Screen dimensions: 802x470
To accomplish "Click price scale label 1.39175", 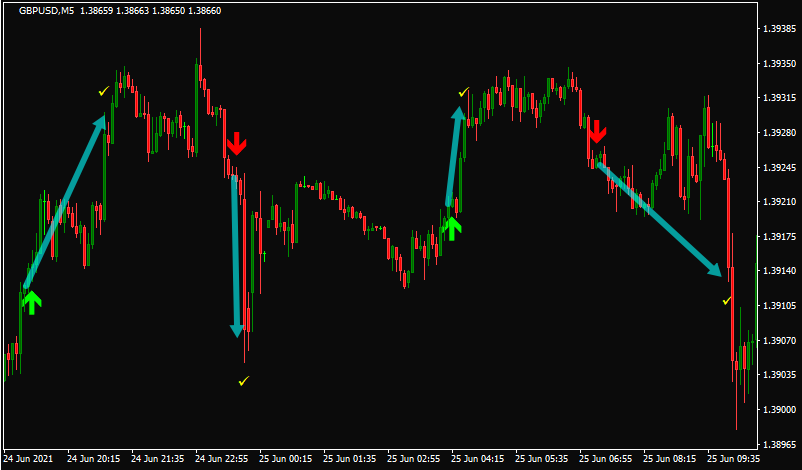I will (x=779, y=236).
